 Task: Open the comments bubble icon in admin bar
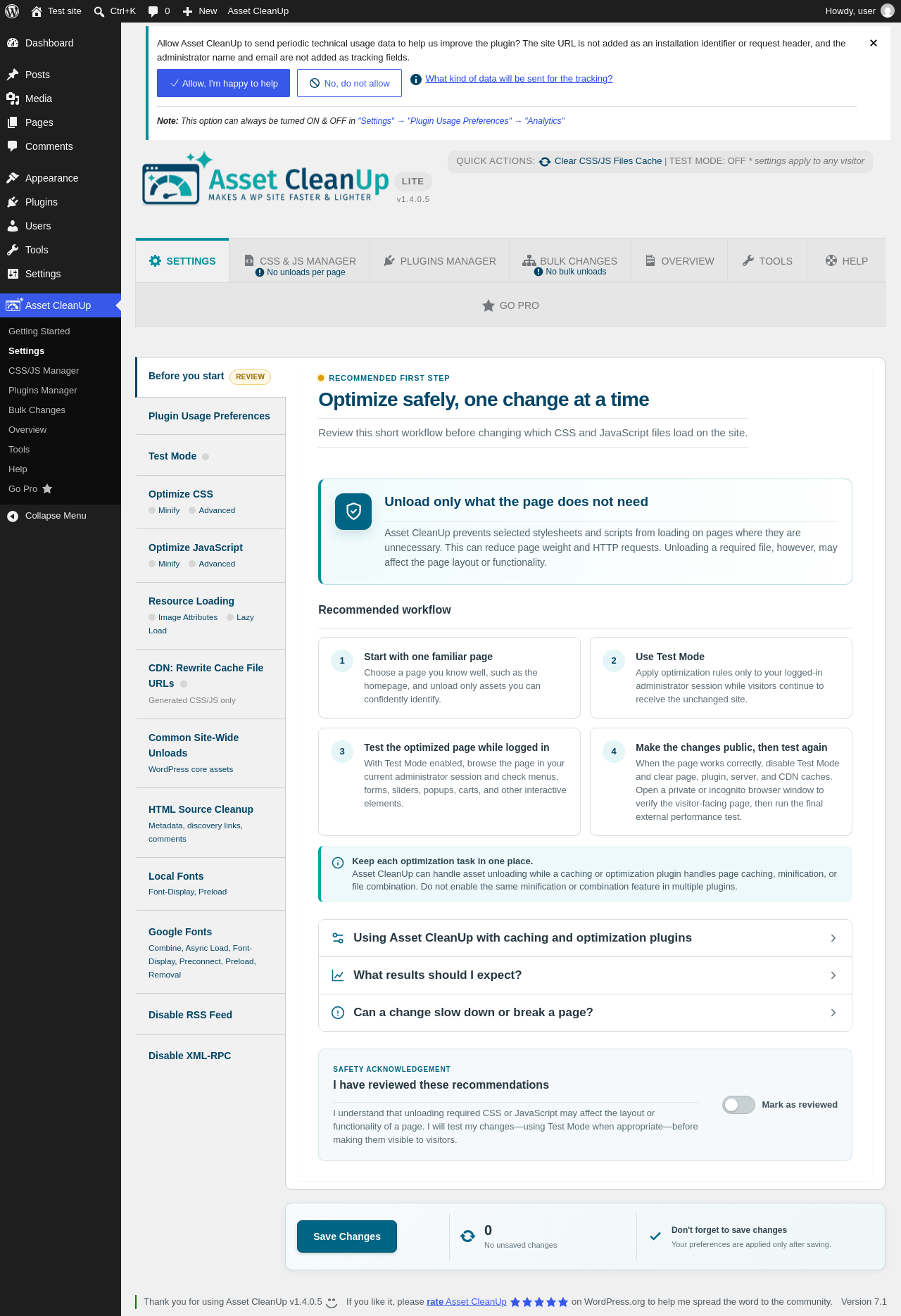pos(153,11)
